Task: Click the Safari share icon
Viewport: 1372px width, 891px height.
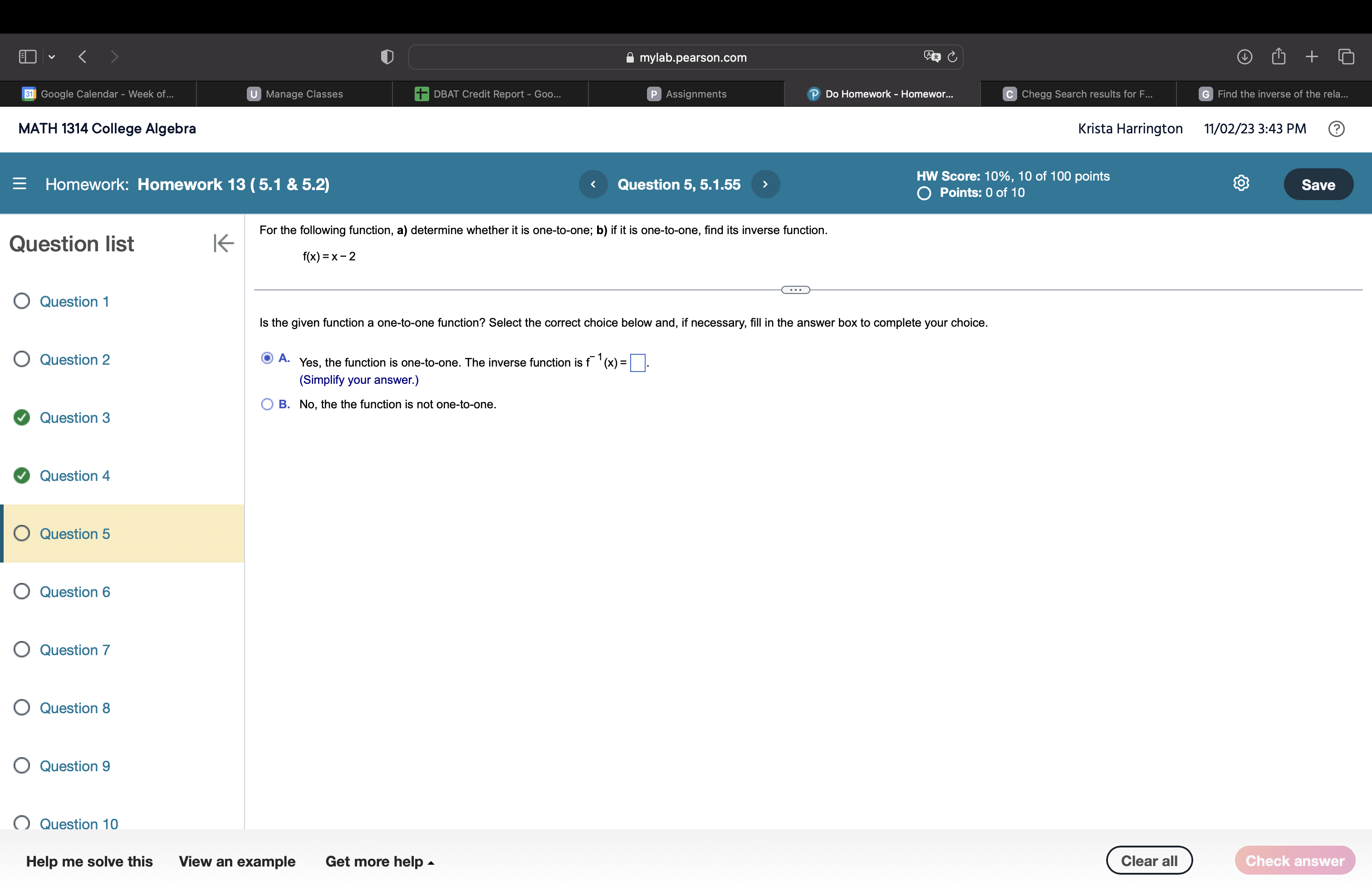Action: click(1278, 56)
